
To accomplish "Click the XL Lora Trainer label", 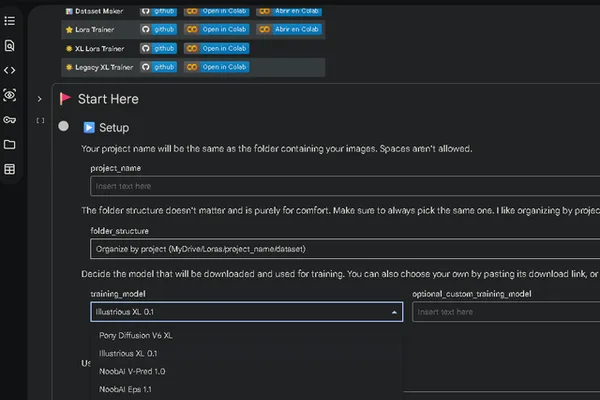I will (99, 49).
